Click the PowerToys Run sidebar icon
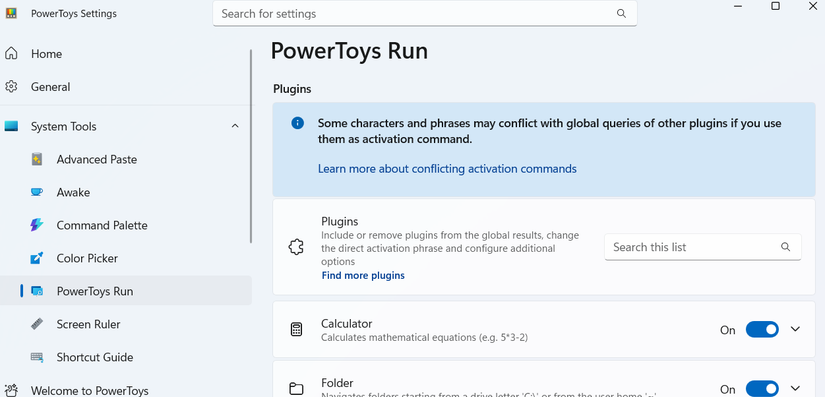 pos(37,291)
